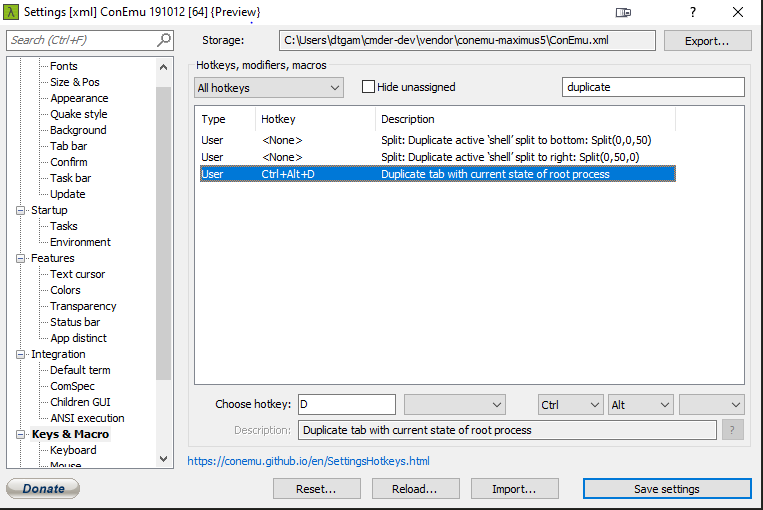This screenshot has height=510, width=763.
Task: Click the search magnifier icon
Action: pyautogui.click(x=164, y=40)
